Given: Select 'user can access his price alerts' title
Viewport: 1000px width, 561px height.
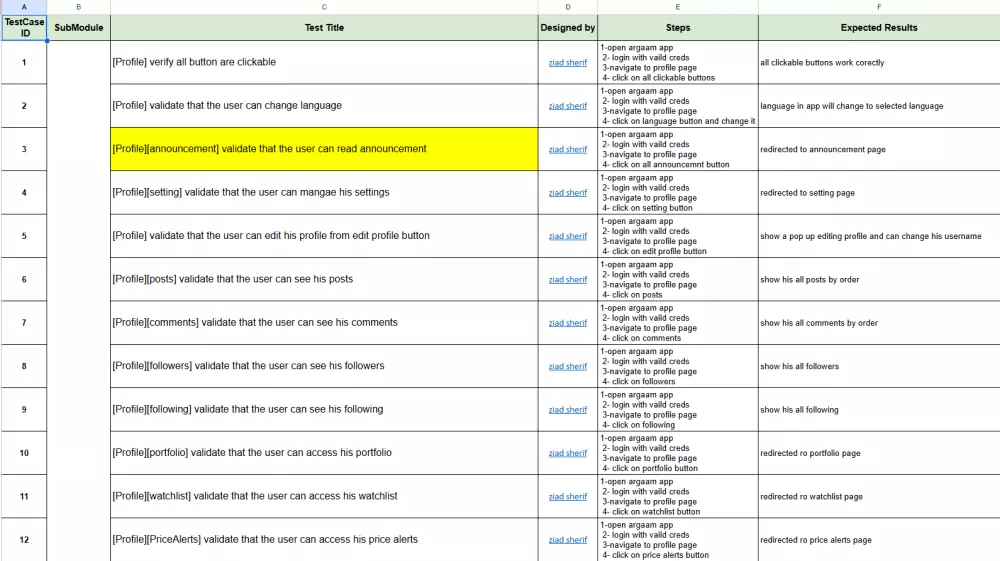Looking at the screenshot, I should [324, 539].
